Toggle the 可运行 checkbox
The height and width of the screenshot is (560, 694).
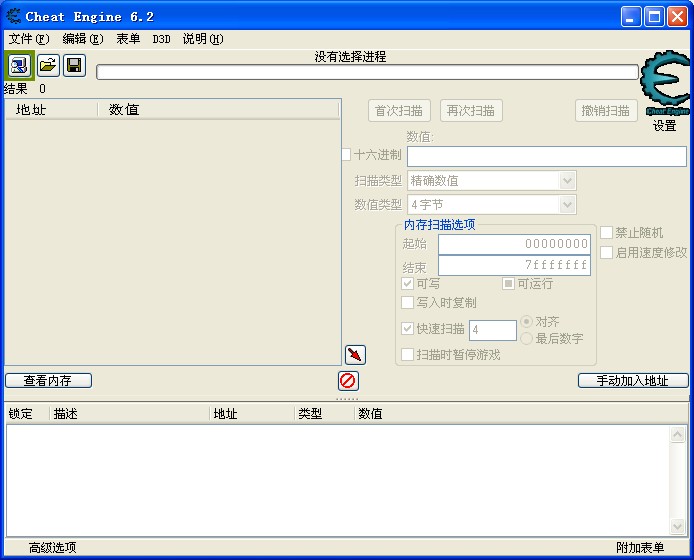(508, 283)
